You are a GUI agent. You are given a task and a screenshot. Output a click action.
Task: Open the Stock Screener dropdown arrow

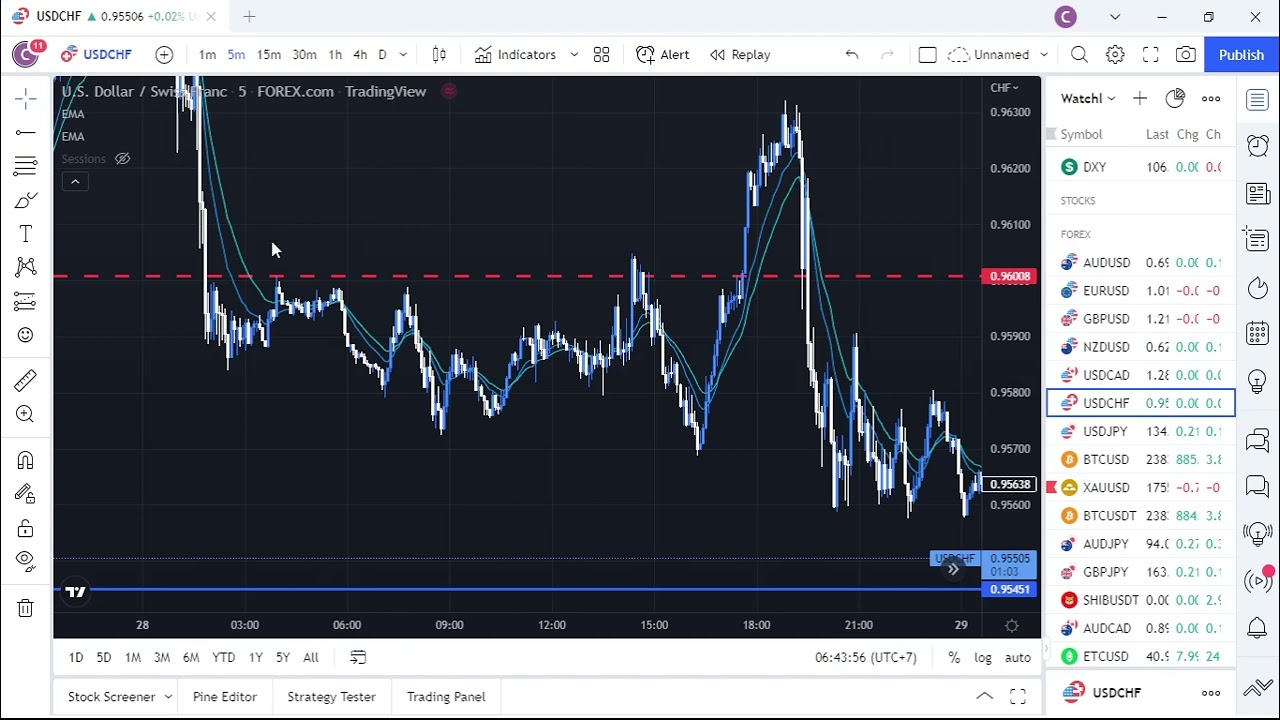point(168,697)
